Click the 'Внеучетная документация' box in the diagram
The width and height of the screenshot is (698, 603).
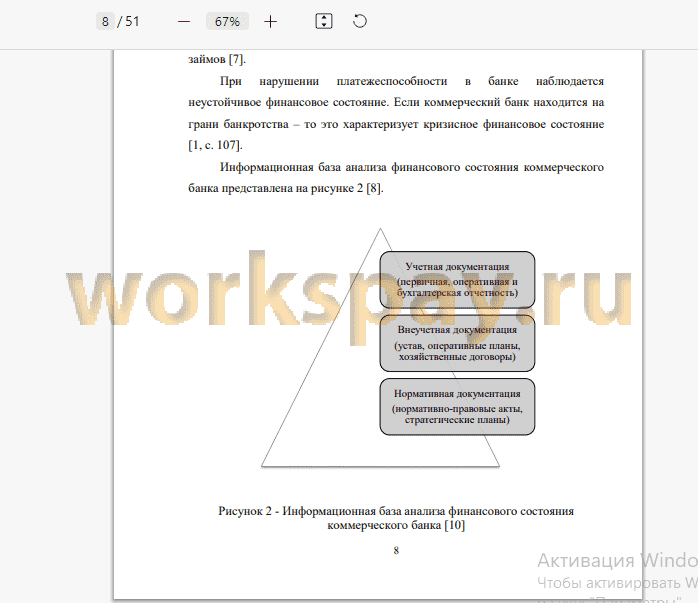tap(457, 343)
